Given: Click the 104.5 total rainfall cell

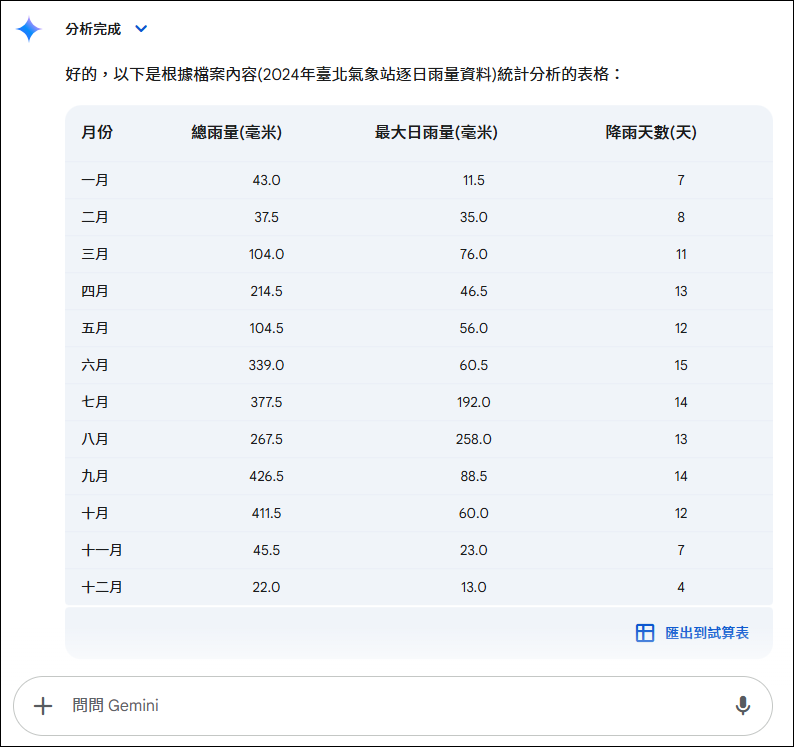Looking at the screenshot, I should pyautogui.click(x=266, y=328).
